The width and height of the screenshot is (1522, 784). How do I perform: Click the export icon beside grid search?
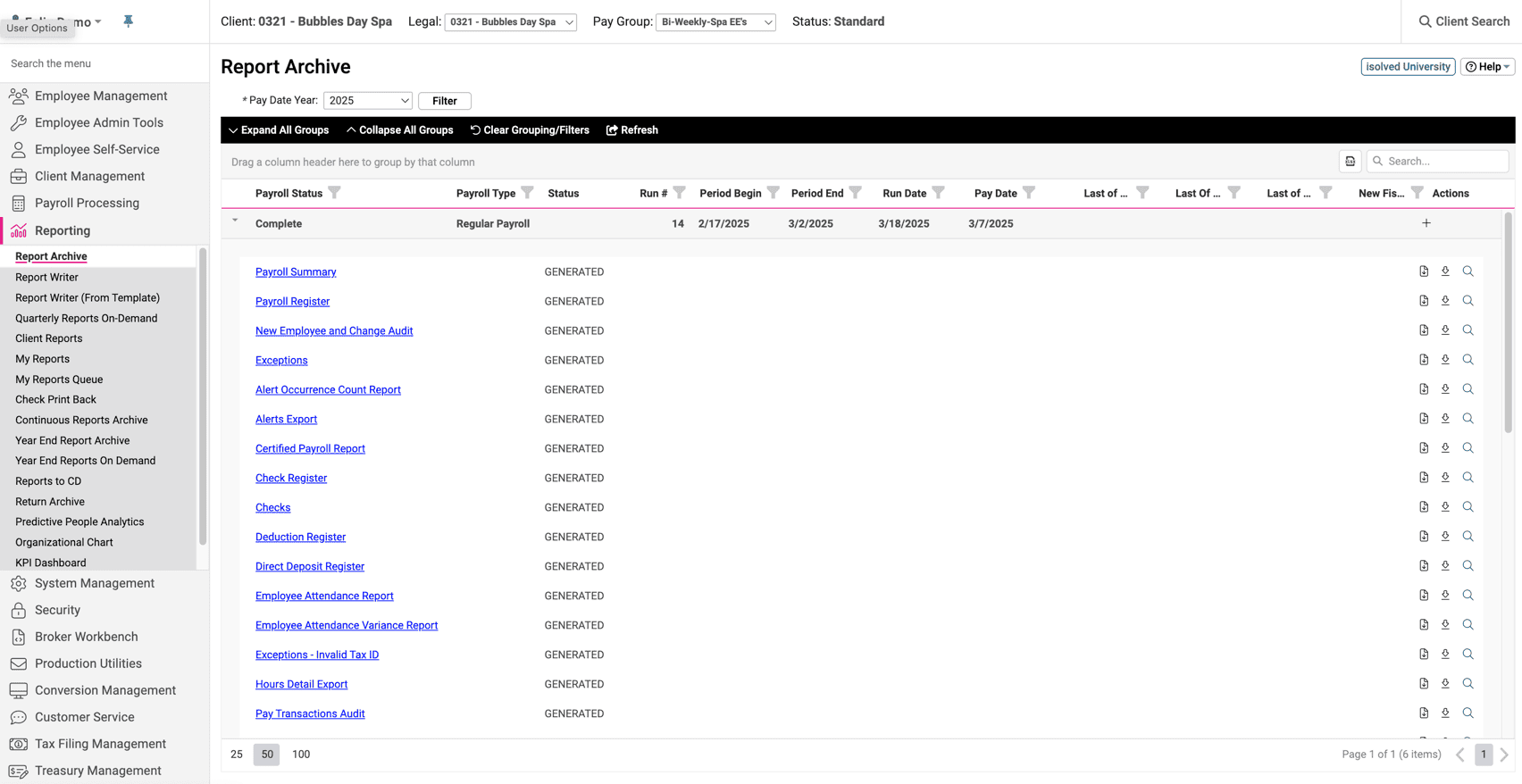[1350, 162]
